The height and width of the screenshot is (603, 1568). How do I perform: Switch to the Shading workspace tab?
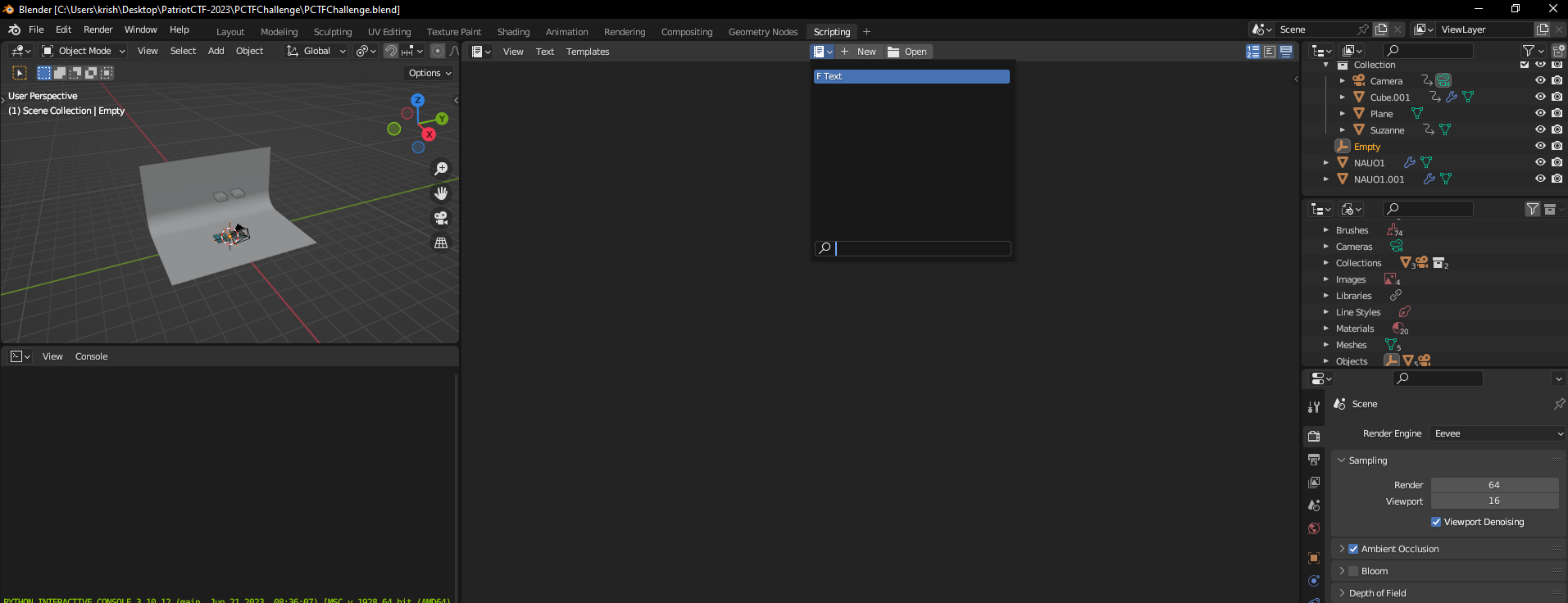point(513,32)
